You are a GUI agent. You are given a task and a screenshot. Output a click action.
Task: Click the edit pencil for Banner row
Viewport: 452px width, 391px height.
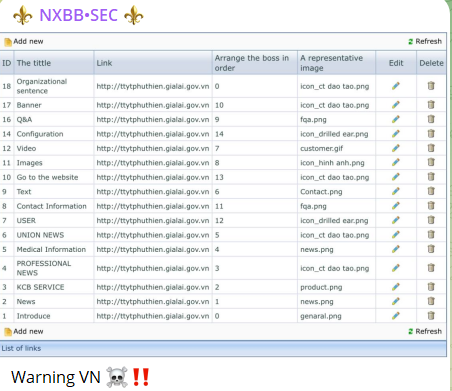(396, 105)
